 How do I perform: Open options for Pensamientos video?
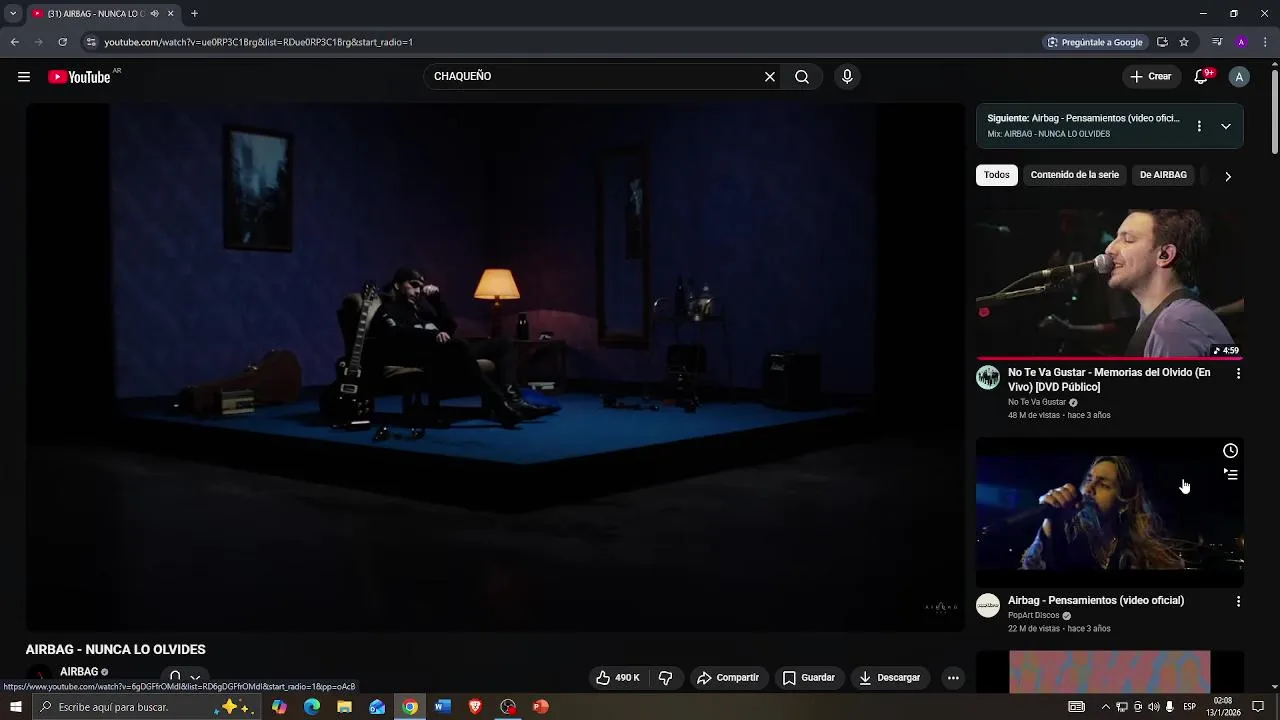(x=1238, y=602)
